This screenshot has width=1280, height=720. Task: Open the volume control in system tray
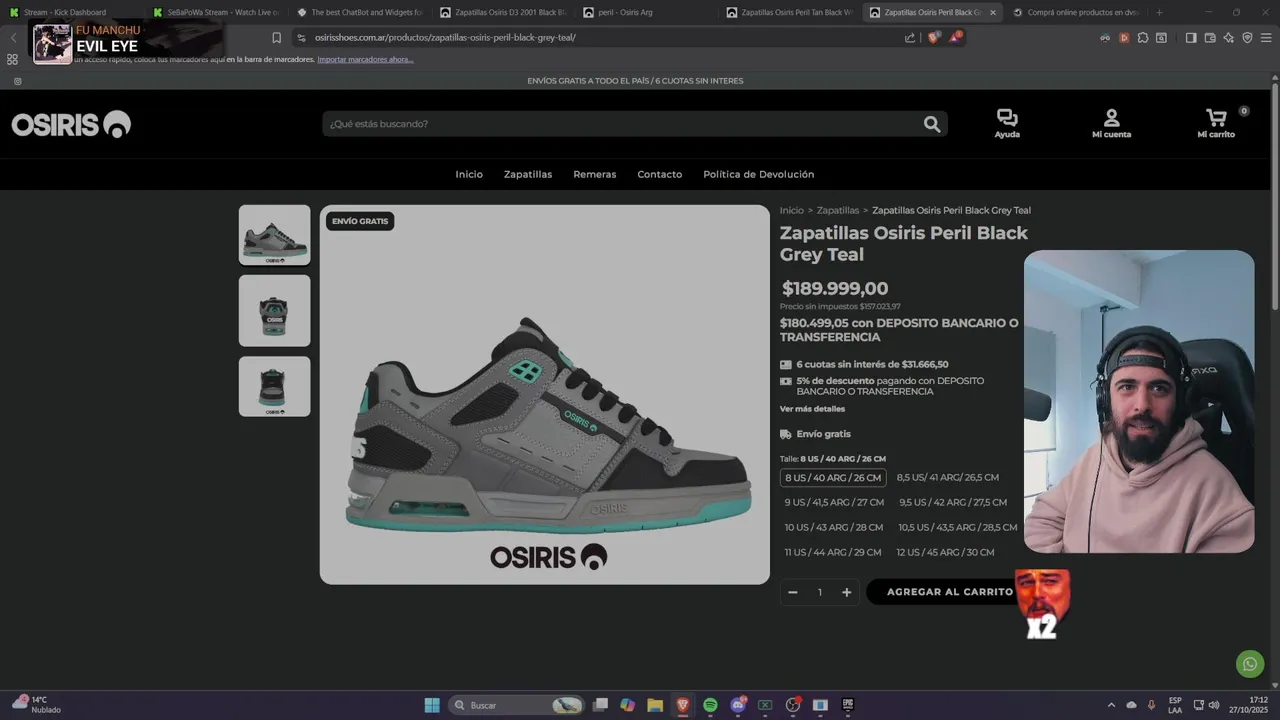tap(1214, 705)
